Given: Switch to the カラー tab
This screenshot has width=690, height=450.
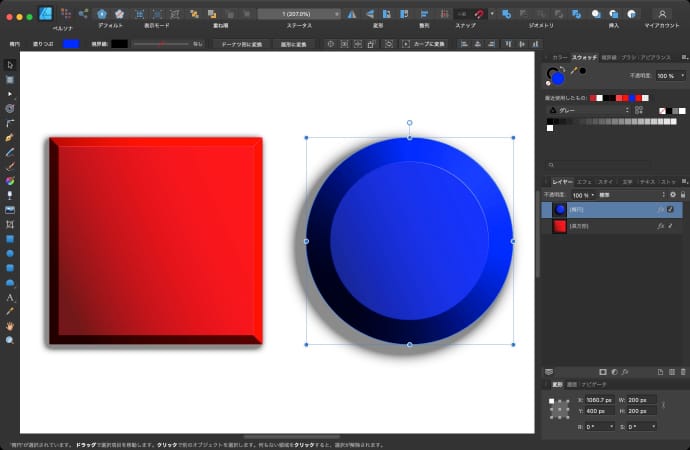Looking at the screenshot, I should [559, 58].
